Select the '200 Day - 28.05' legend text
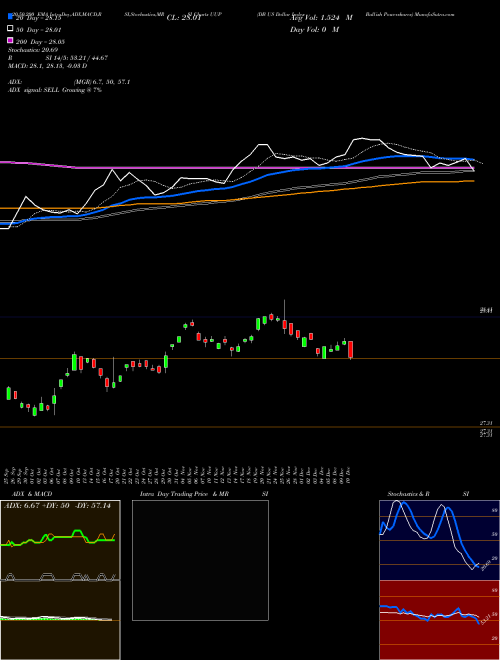Viewport: 500px width, 660px height. pyautogui.click(x=40, y=41)
